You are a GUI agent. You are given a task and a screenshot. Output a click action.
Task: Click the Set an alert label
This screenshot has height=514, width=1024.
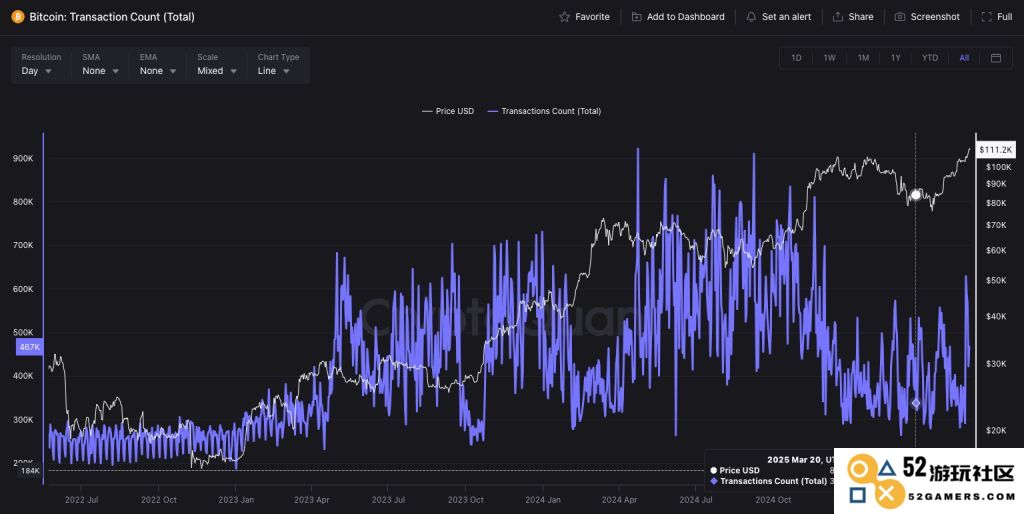point(786,17)
